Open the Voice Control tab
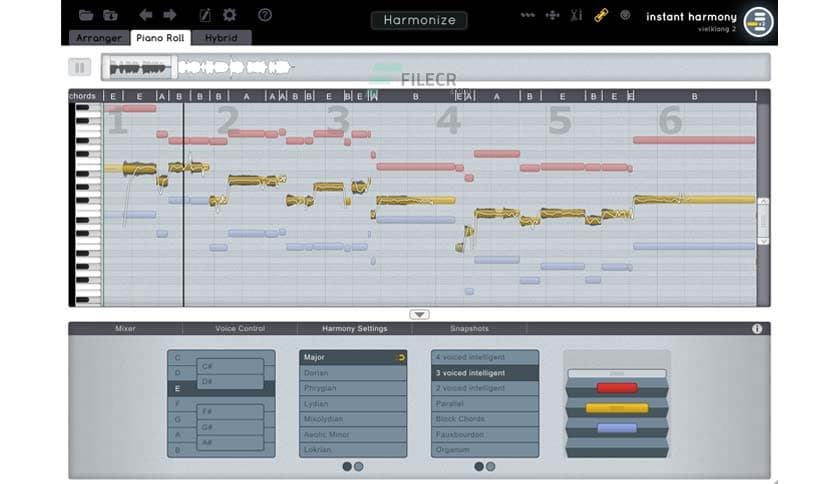The image size is (836, 484). [240, 329]
